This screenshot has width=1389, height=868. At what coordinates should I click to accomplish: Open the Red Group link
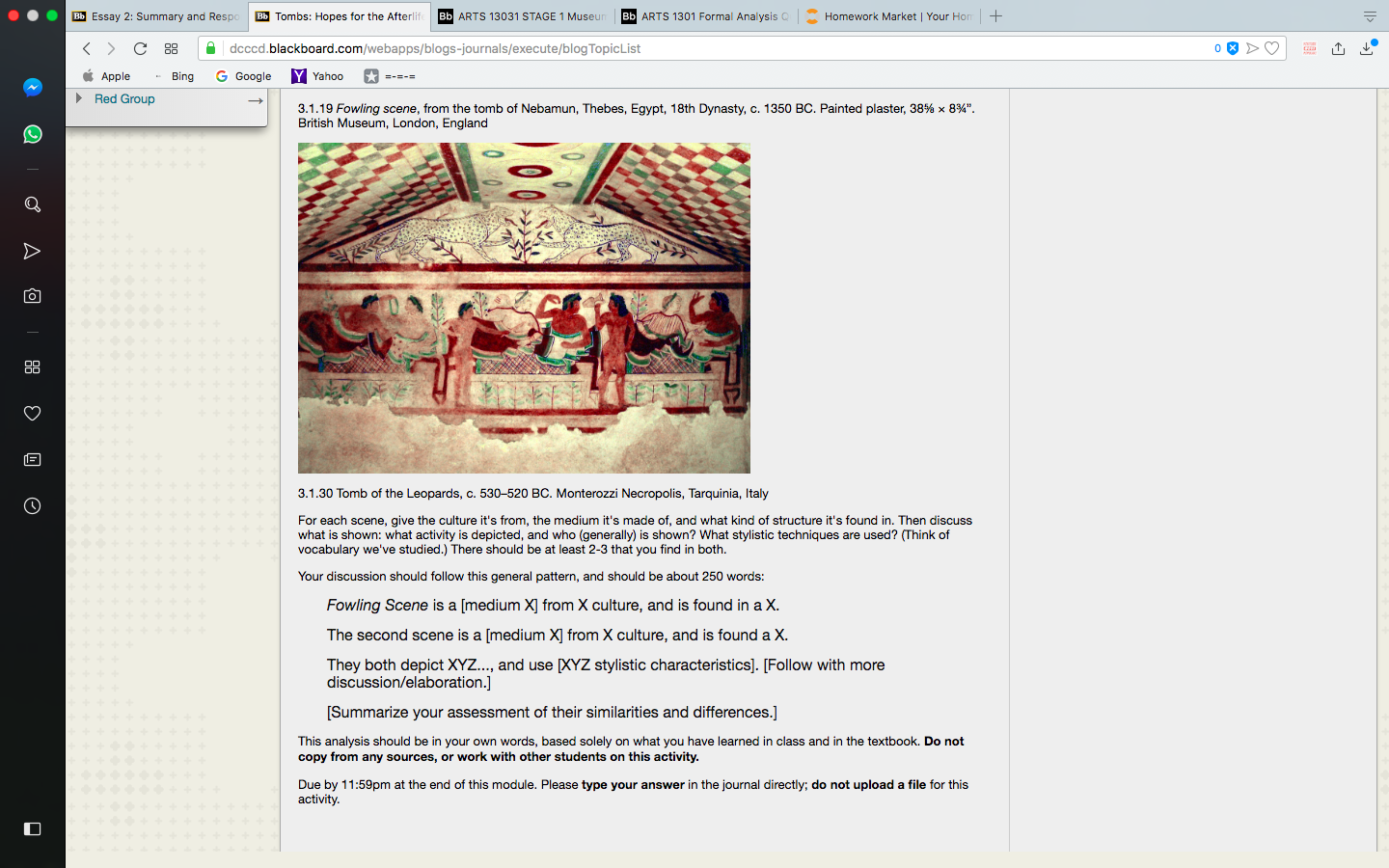coord(124,99)
